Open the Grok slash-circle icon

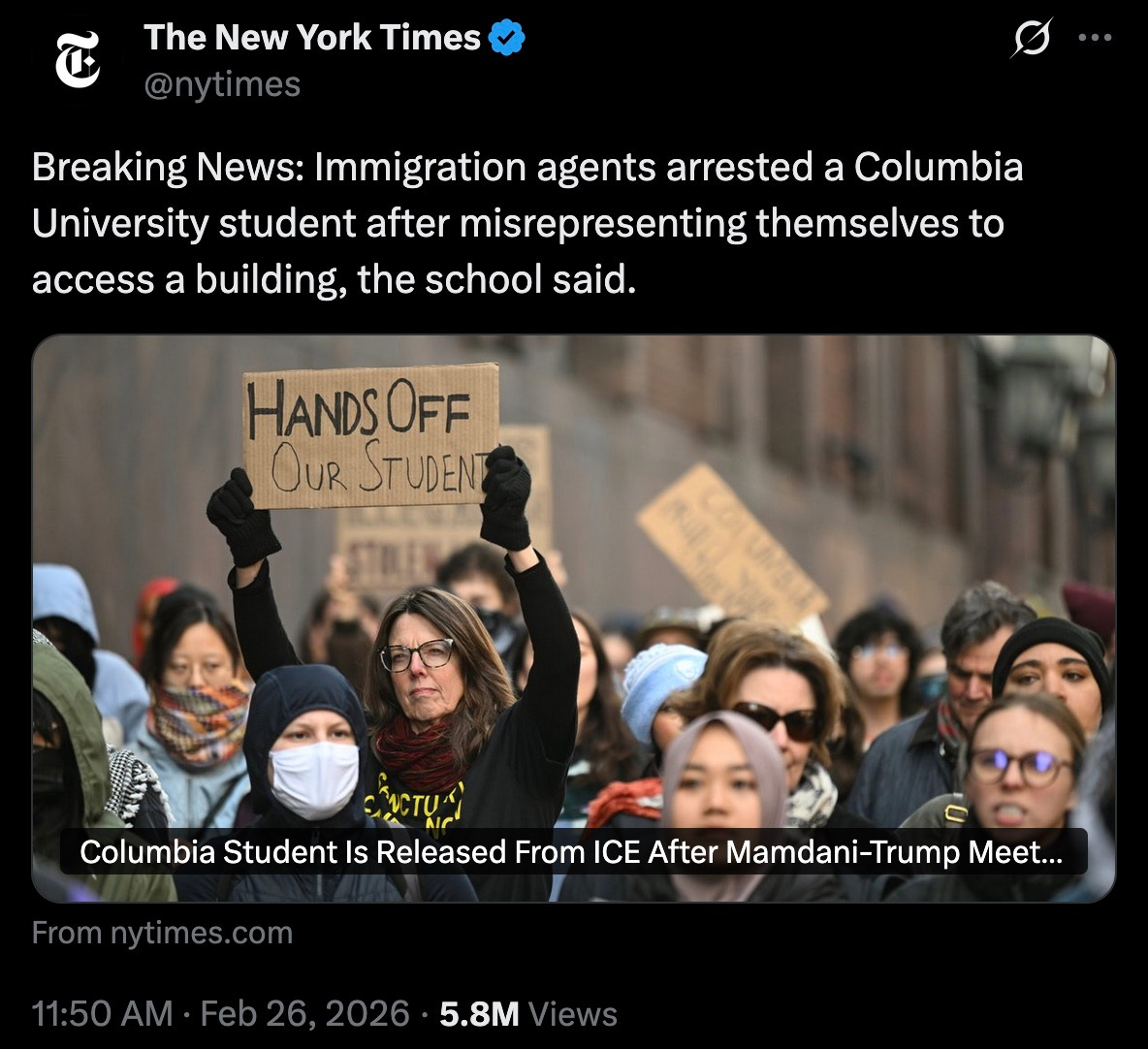(x=1032, y=38)
